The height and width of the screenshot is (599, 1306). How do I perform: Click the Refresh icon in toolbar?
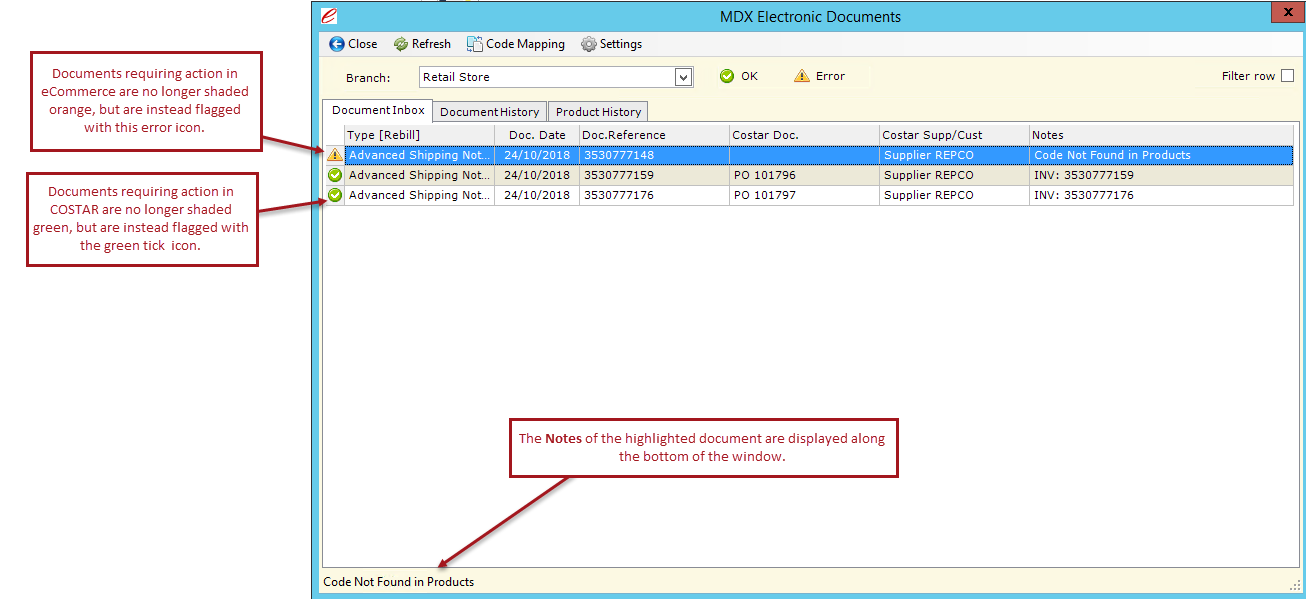[x=401, y=44]
